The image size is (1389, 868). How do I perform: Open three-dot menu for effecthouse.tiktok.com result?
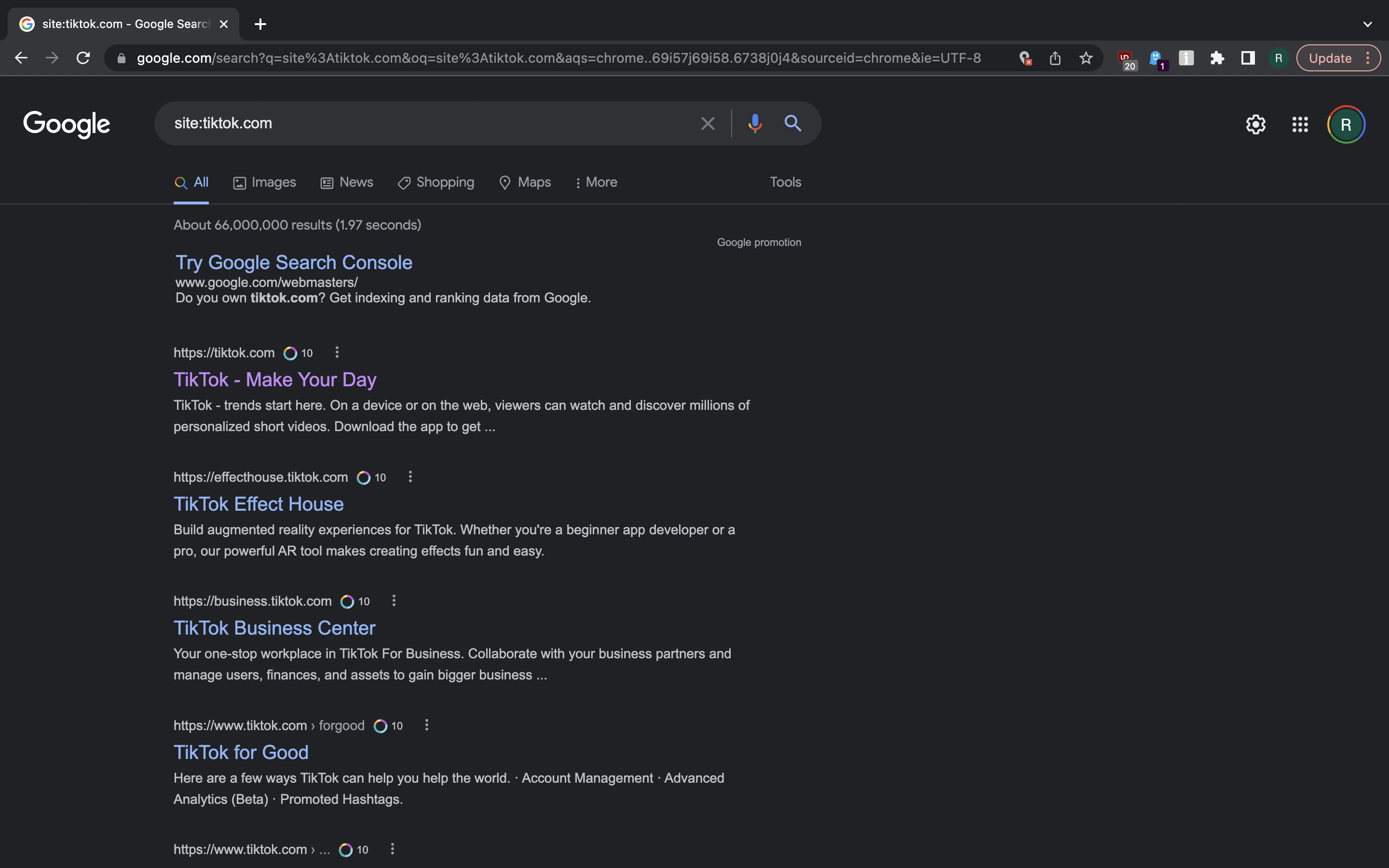tap(410, 476)
